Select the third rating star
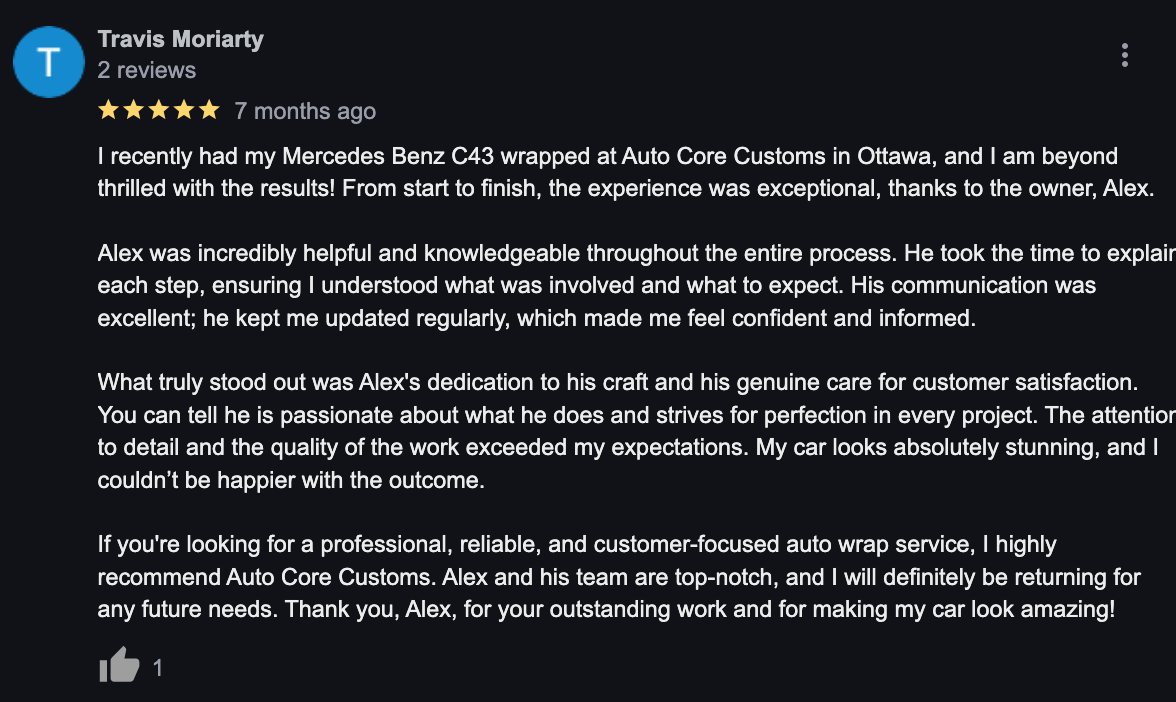1176x702 pixels. [159, 110]
